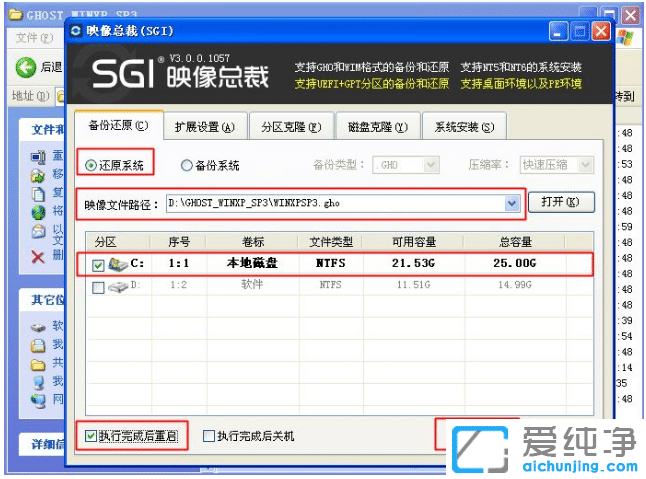Click the My Computer icon in Explorer sidebar

coord(38,383)
